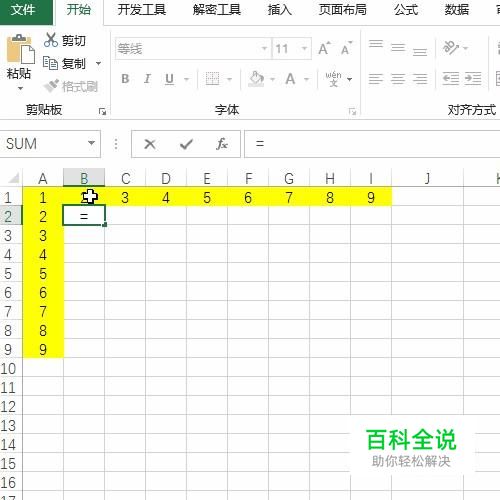Click the text orientation icon
Viewport: 500px width, 500px height.
pos(451,48)
